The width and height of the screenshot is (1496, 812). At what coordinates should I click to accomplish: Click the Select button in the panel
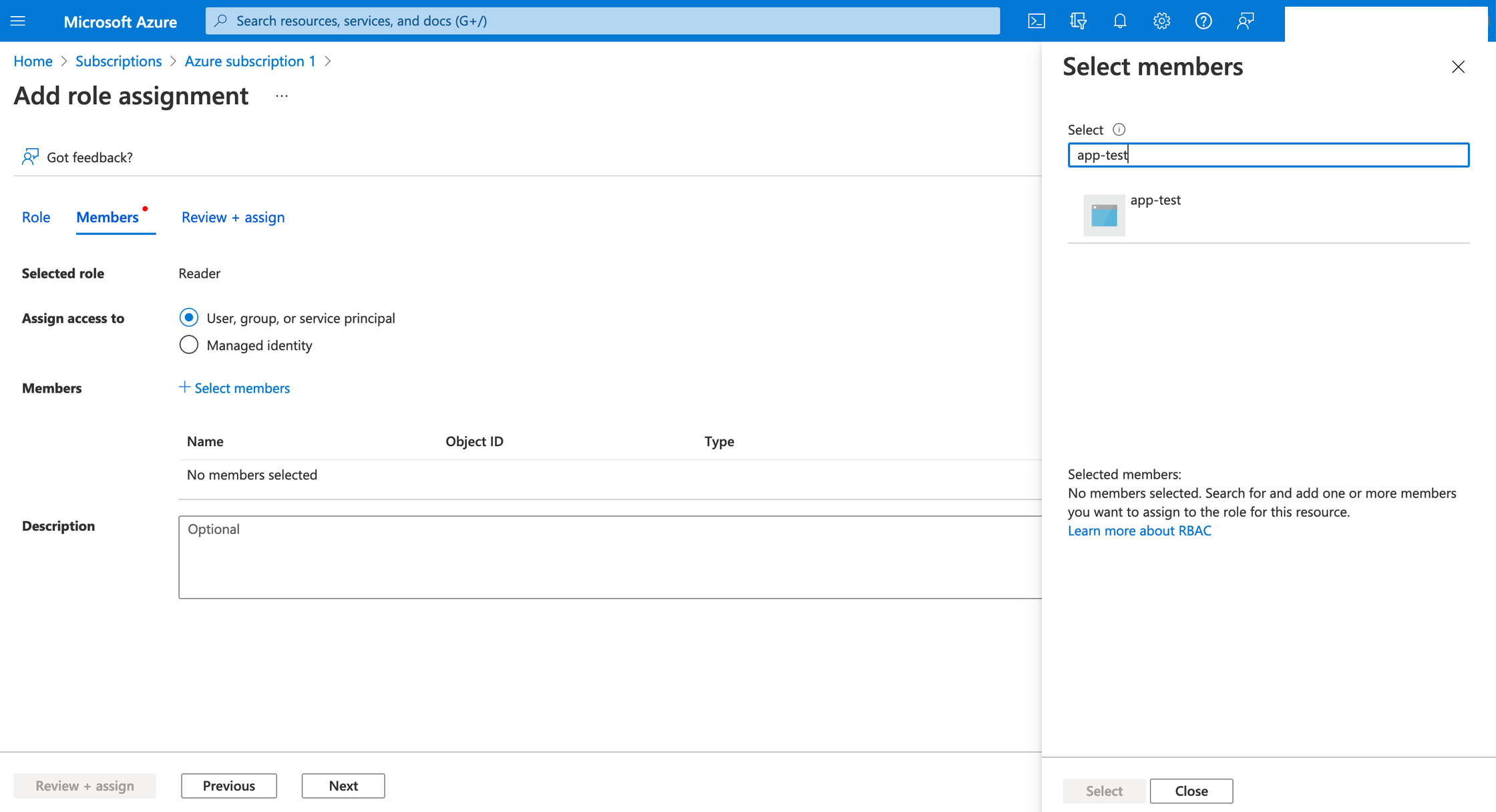pos(1104,791)
